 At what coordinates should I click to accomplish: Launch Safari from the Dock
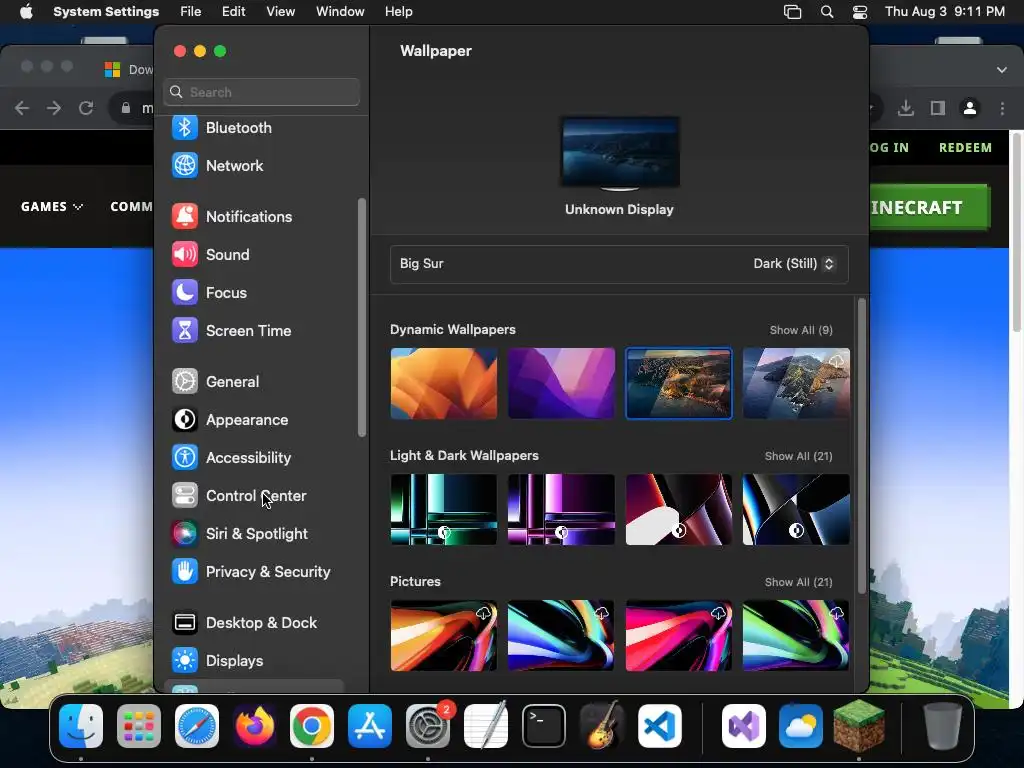pyautogui.click(x=197, y=726)
